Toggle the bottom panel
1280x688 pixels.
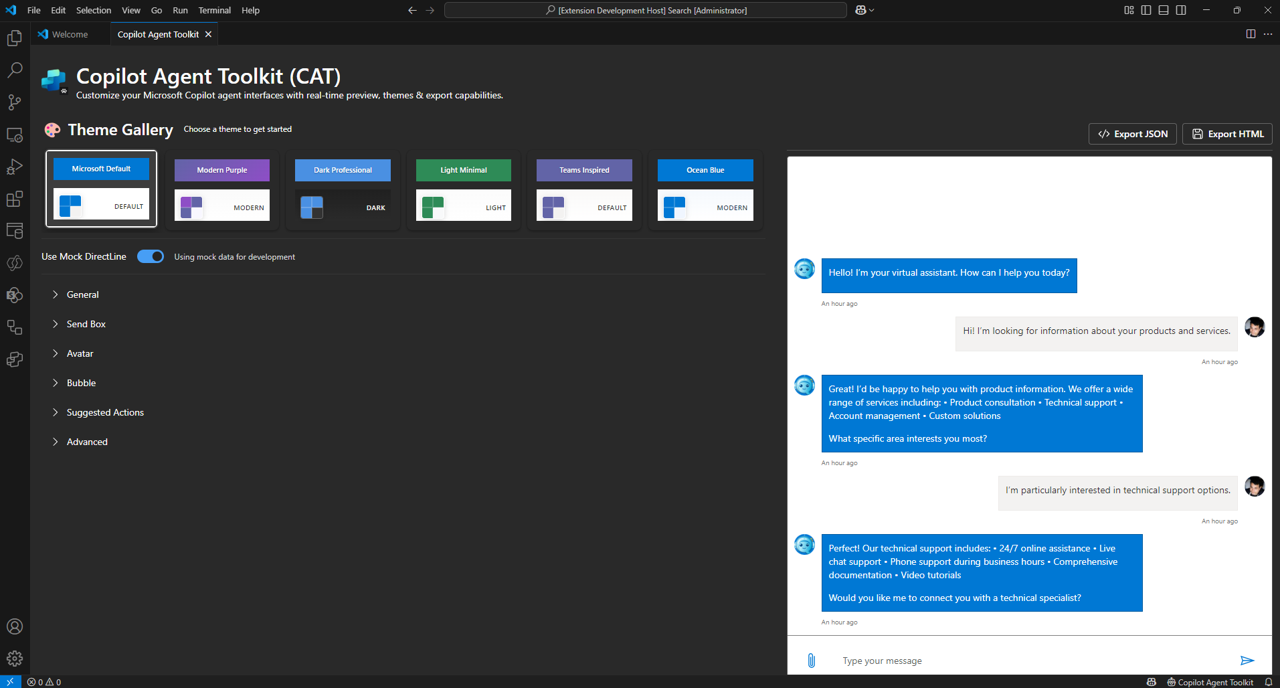(1164, 10)
